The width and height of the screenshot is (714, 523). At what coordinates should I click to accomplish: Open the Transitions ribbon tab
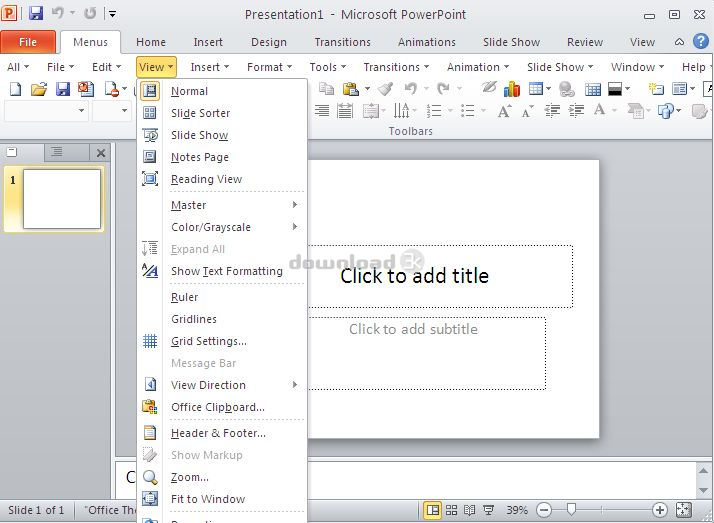pos(342,42)
